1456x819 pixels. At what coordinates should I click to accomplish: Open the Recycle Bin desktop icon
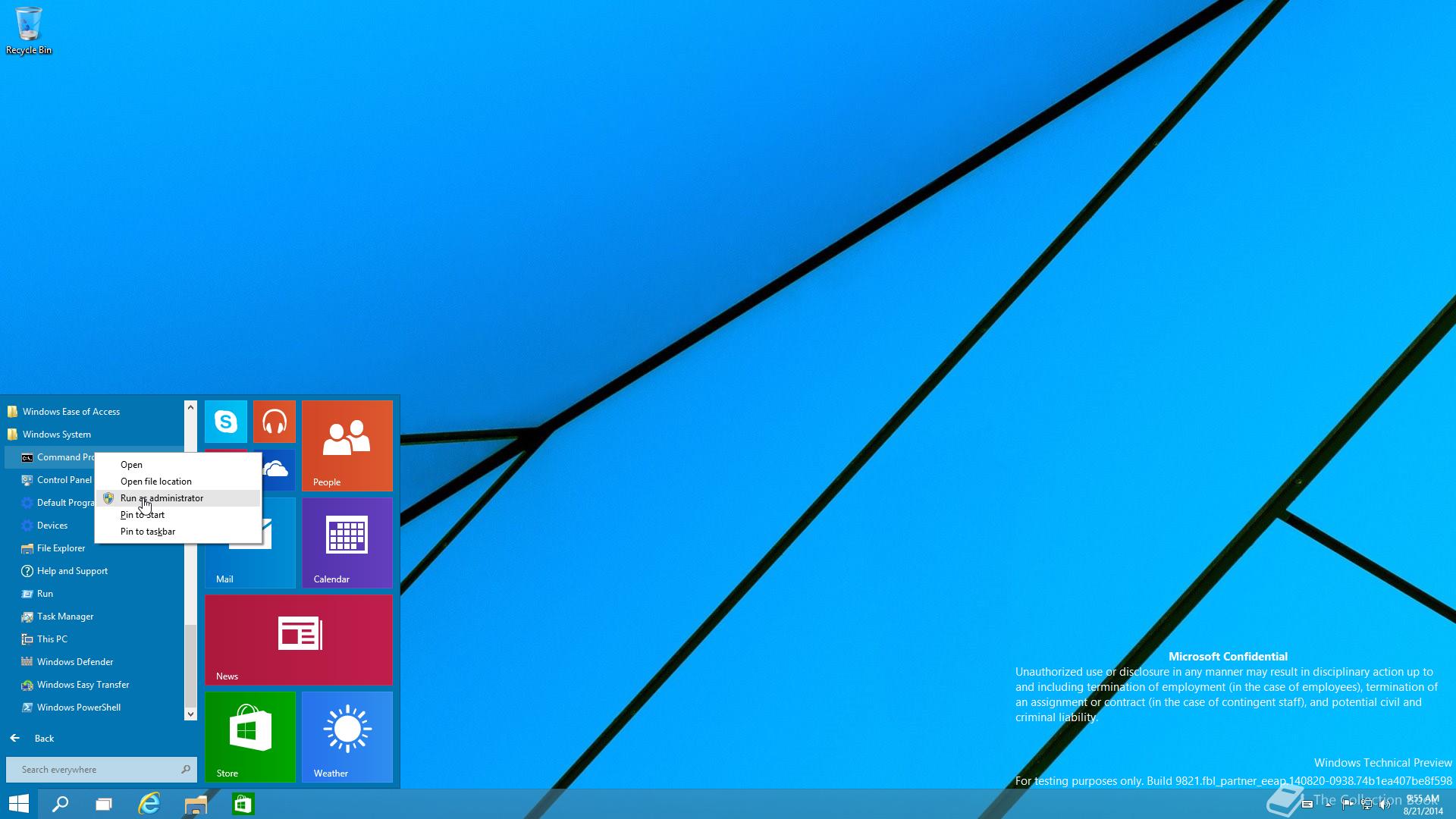(x=29, y=30)
